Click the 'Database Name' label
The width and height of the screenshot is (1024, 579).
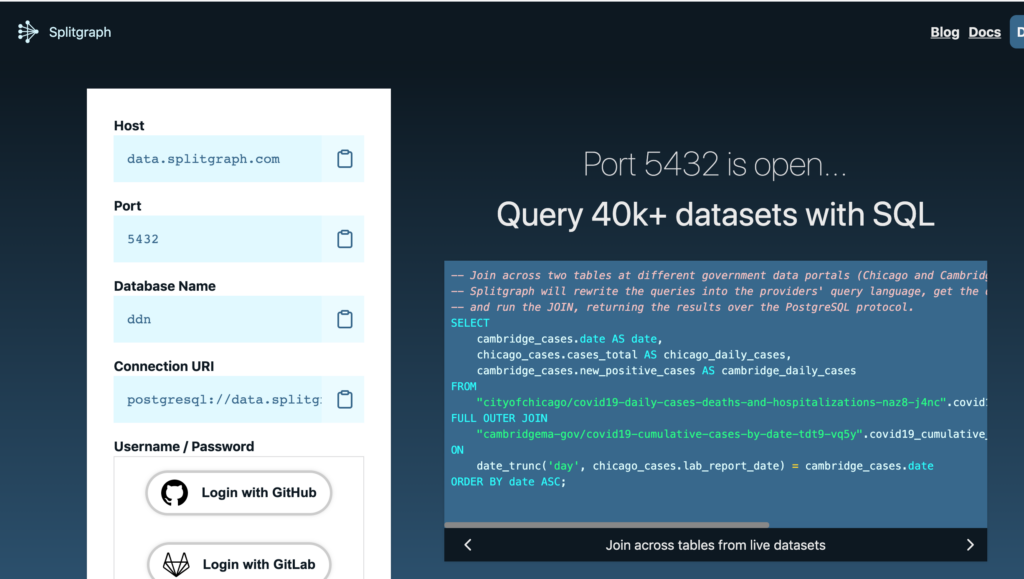pos(165,286)
